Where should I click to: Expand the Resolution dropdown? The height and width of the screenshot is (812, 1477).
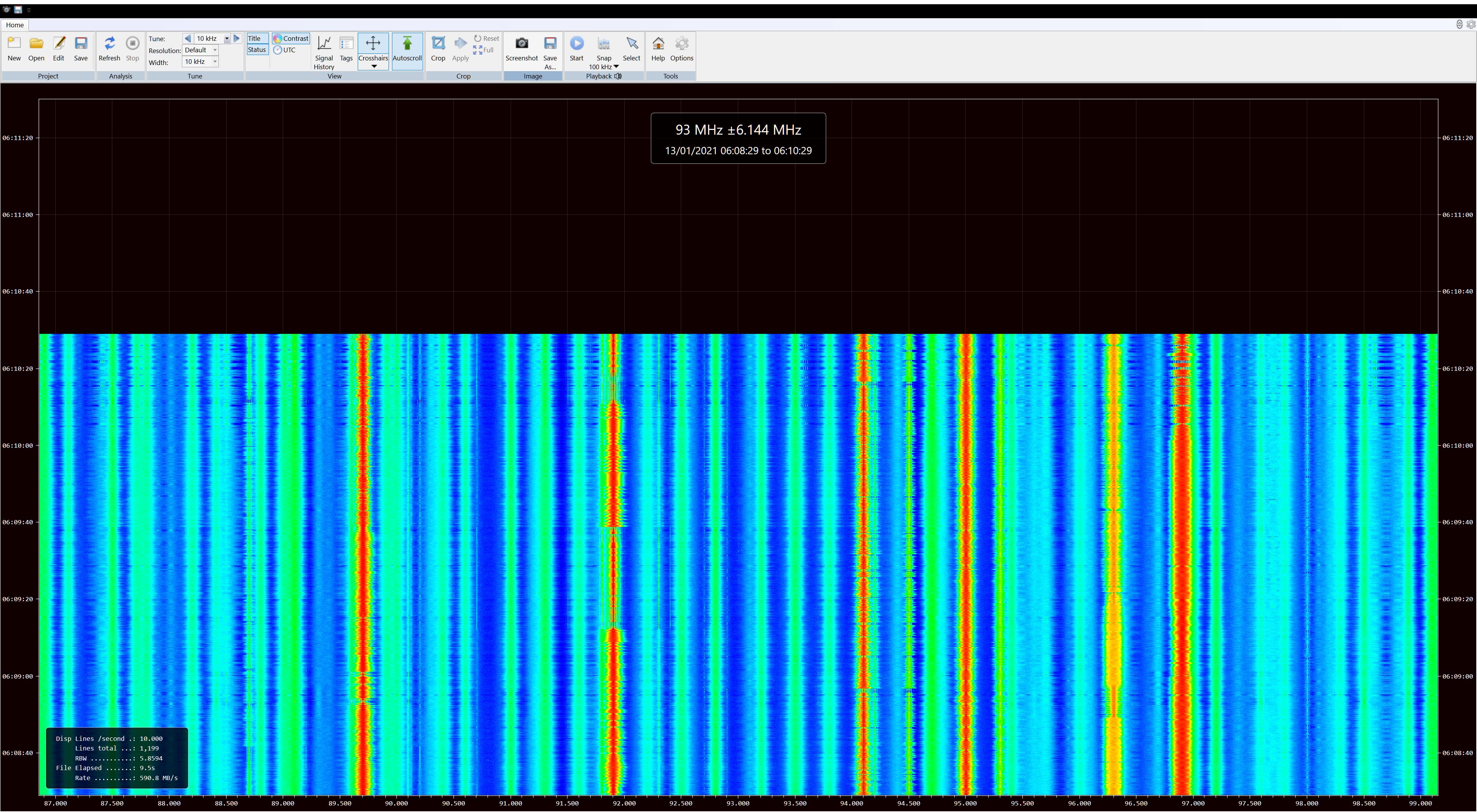coord(215,50)
